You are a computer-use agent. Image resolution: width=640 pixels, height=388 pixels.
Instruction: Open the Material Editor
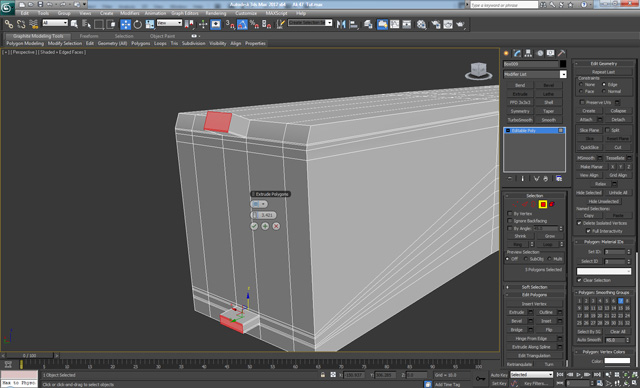421,24
